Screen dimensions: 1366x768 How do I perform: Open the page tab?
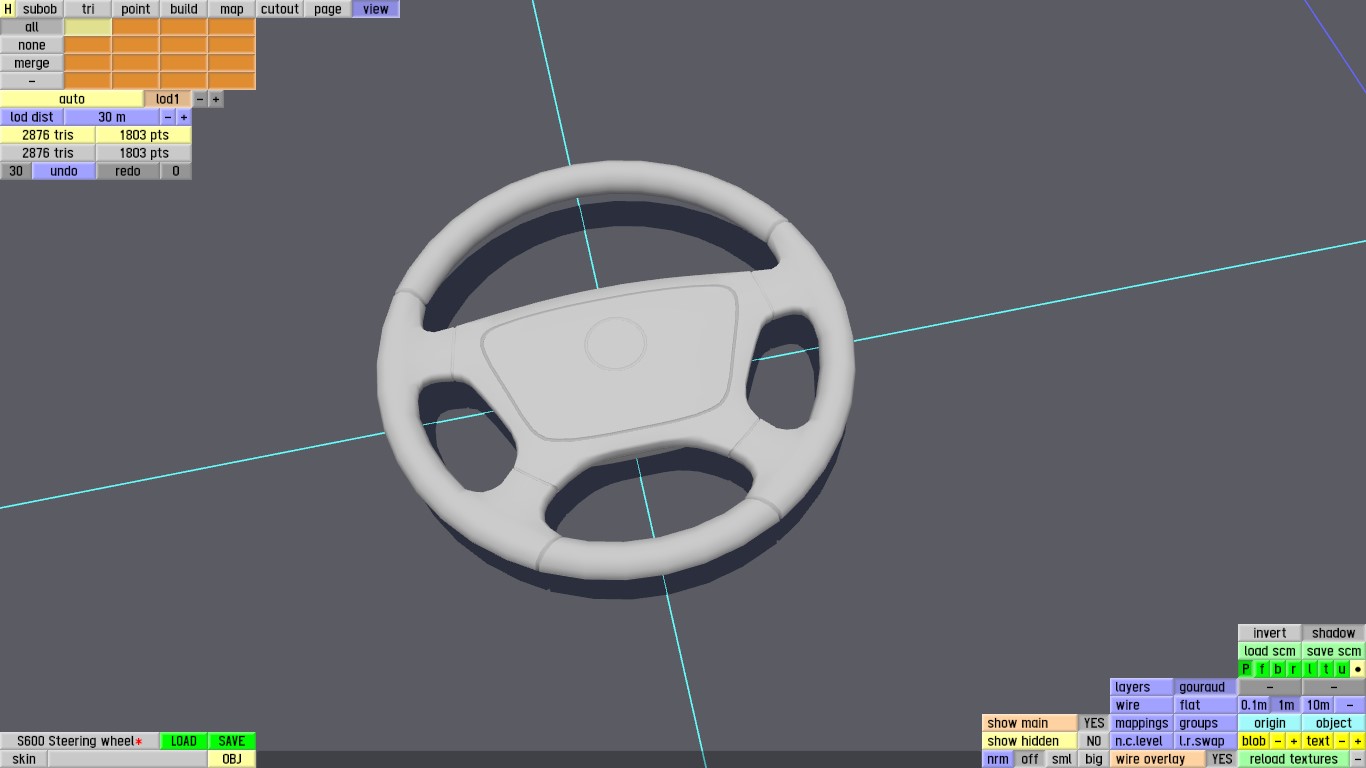click(328, 9)
